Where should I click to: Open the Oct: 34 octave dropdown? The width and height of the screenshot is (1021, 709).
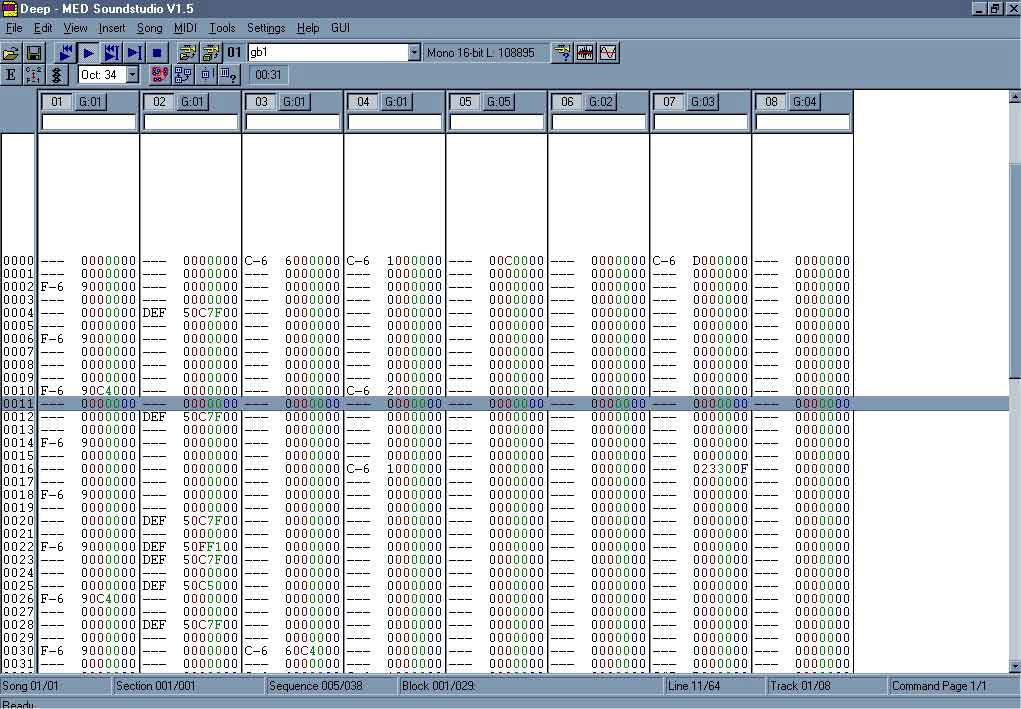point(132,75)
